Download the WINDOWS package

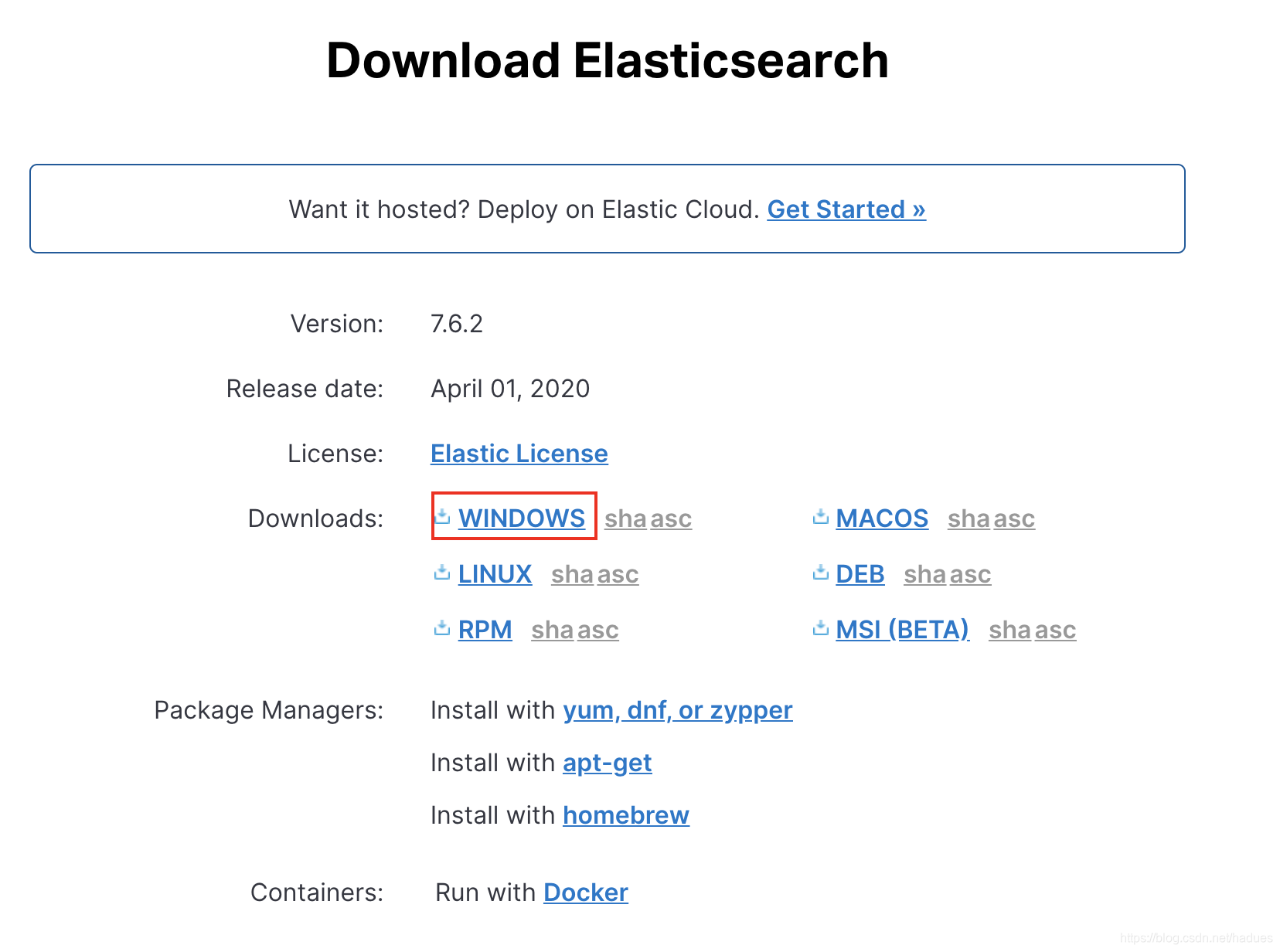(522, 518)
